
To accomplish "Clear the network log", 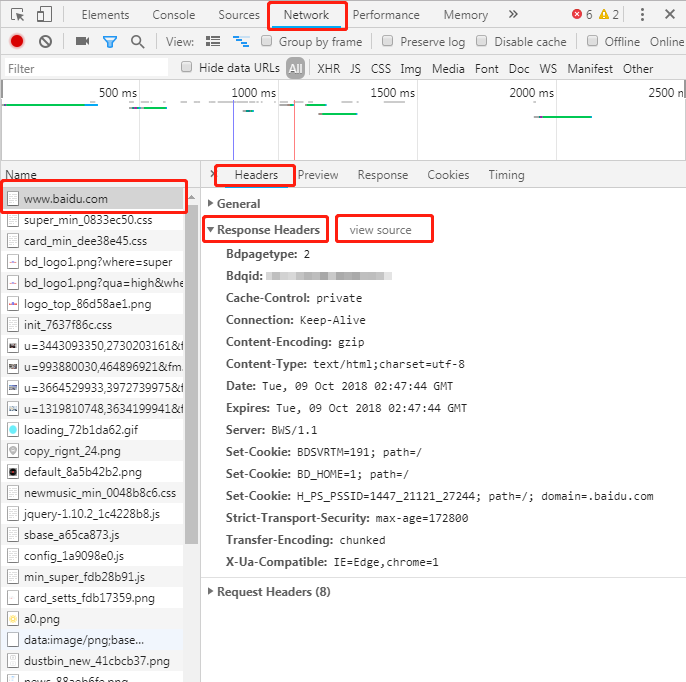I will coord(45,42).
